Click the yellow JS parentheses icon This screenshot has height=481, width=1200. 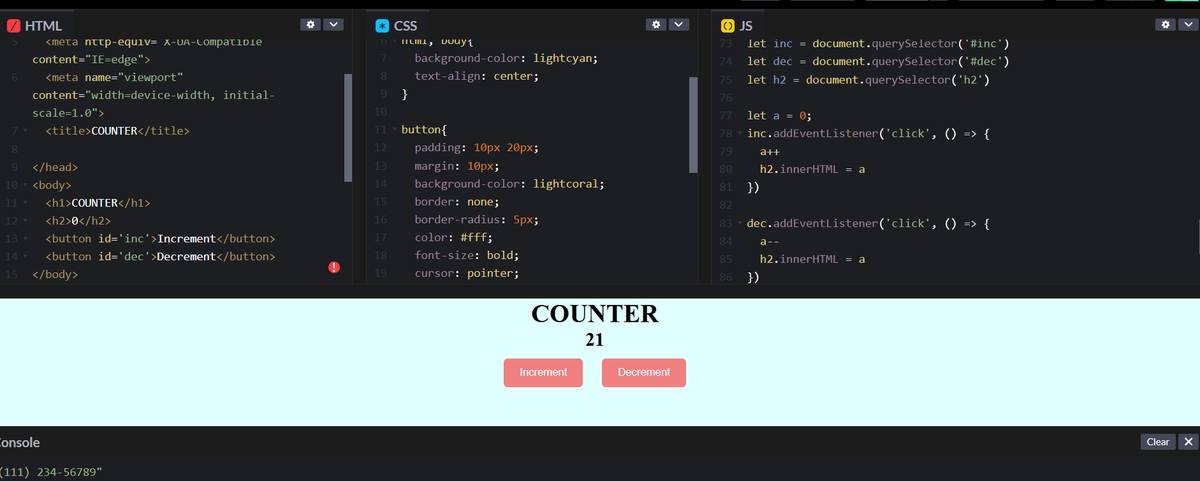pyautogui.click(x=728, y=25)
